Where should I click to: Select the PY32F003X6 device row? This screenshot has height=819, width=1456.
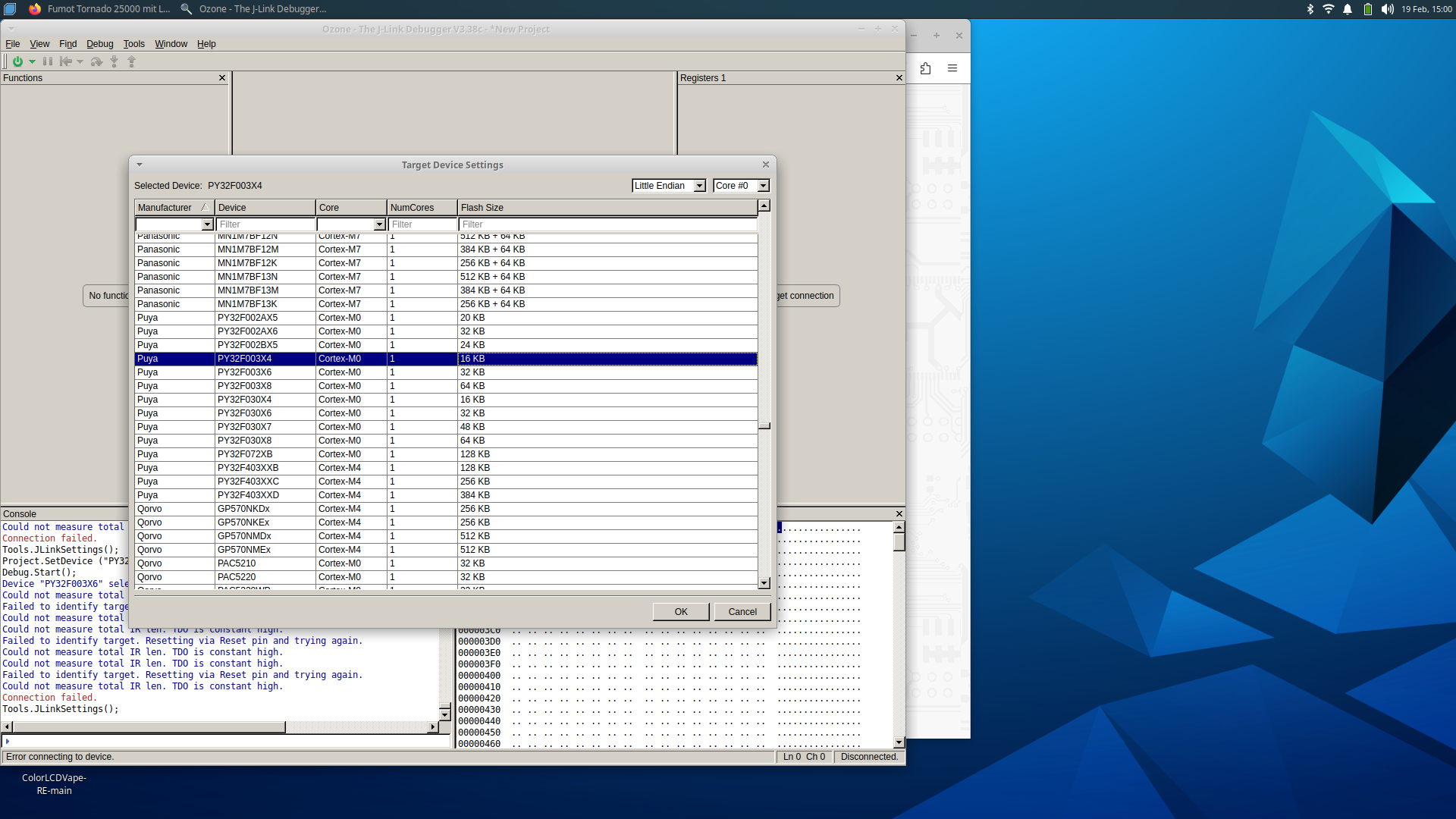[446, 372]
